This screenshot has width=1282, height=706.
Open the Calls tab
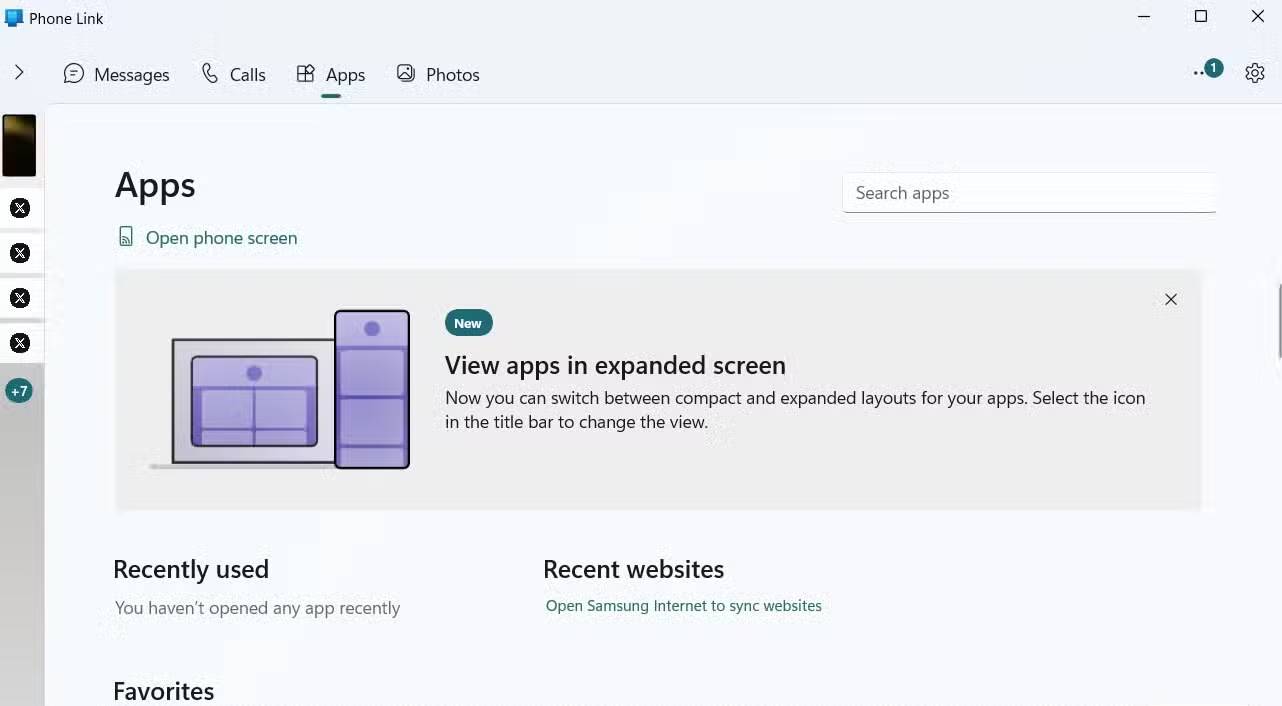click(x=233, y=75)
